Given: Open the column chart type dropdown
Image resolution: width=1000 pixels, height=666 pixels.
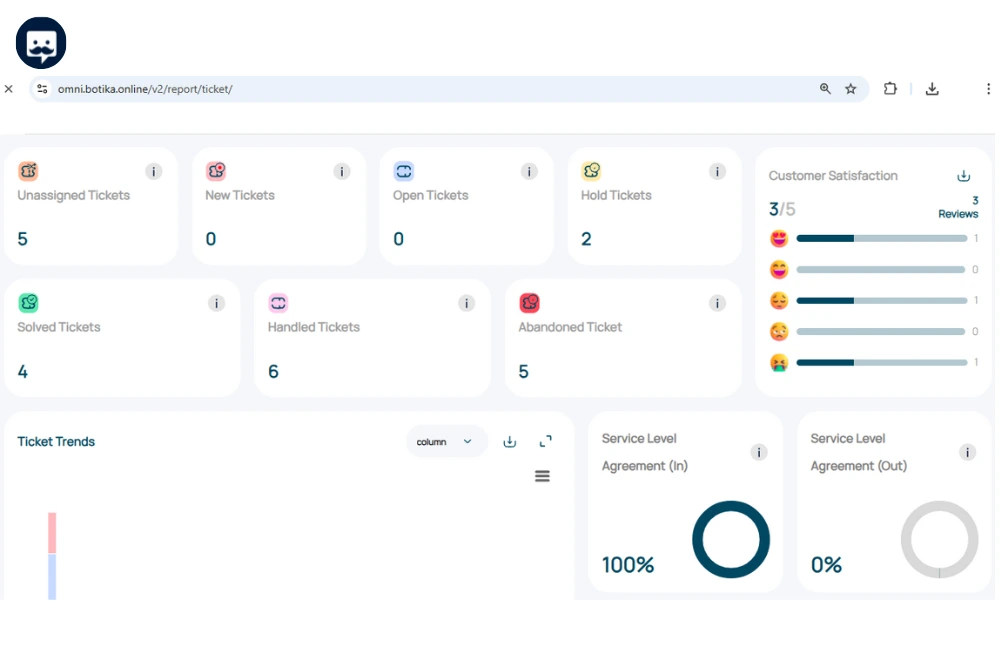Looking at the screenshot, I should (446, 442).
